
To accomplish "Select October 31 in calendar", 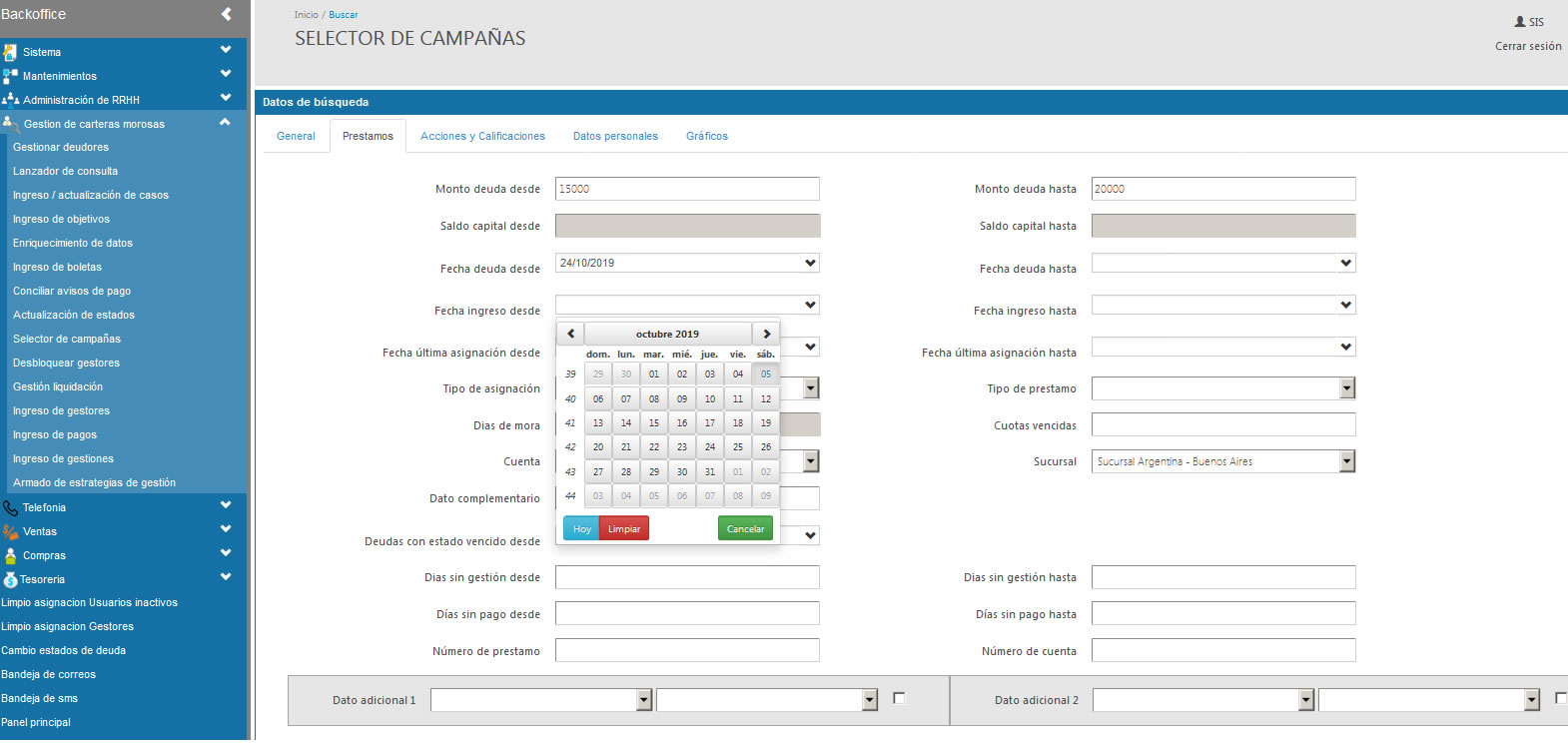I will pos(710,471).
